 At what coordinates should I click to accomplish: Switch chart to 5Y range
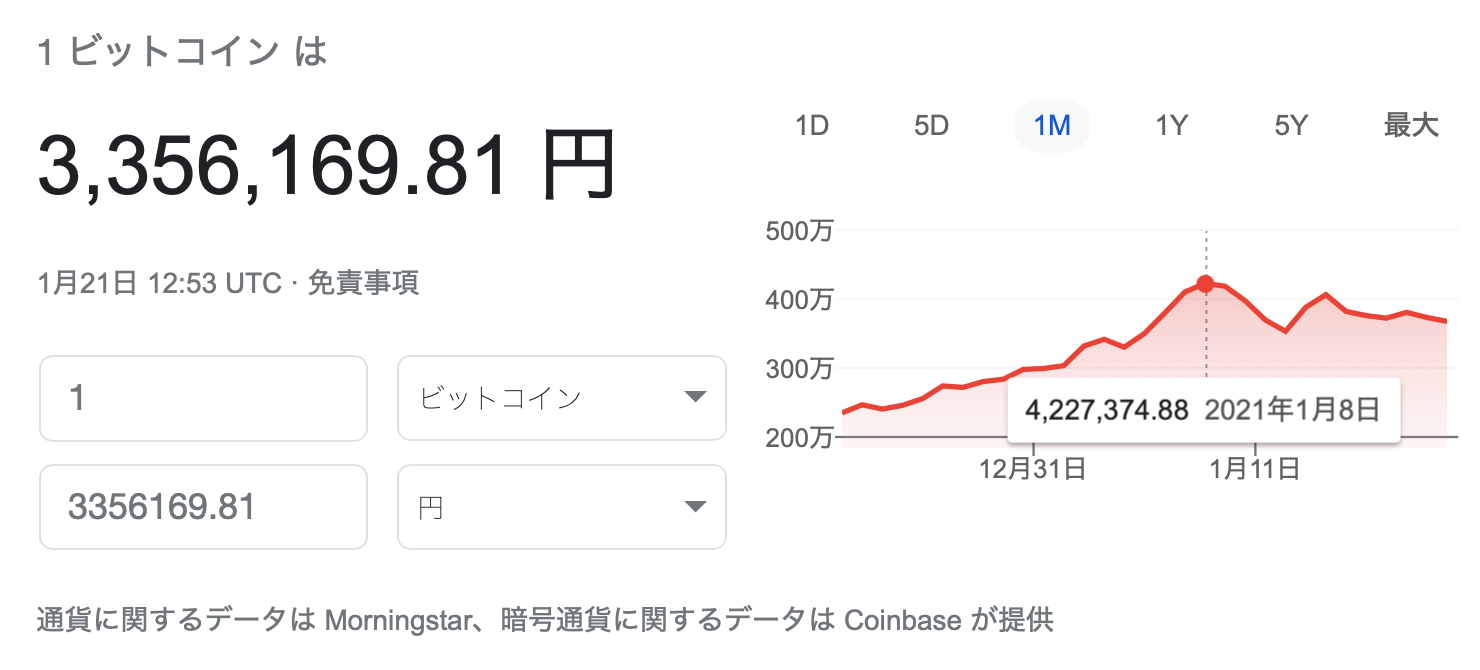[x=1291, y=126]
